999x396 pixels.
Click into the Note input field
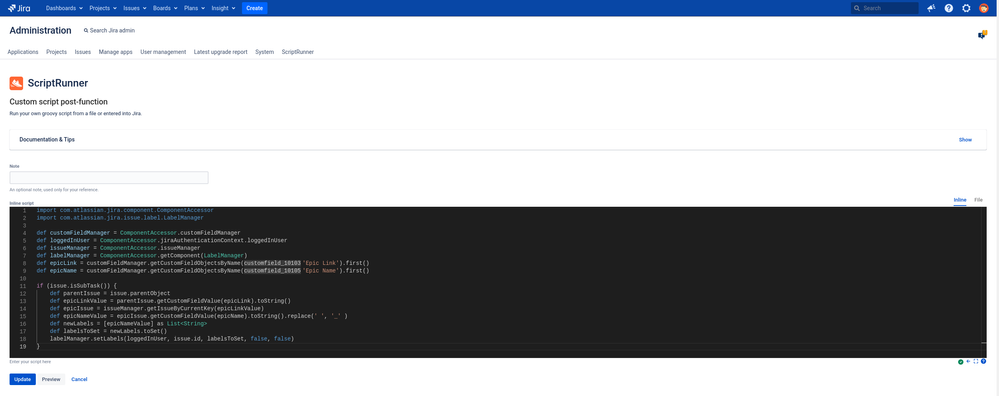point(109,178)
